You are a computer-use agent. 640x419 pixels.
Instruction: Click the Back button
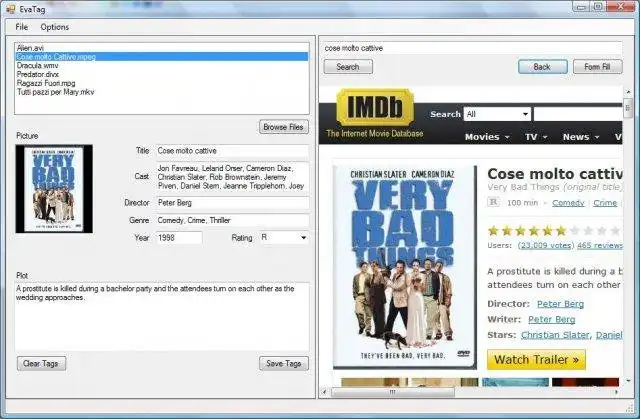(542, 67)
